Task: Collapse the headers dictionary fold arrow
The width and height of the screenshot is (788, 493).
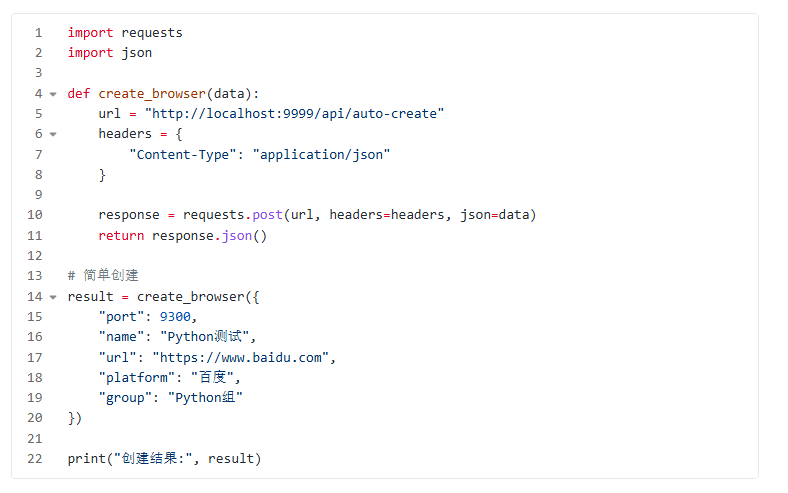Action: pyautogui.click(x=53, y=134)
